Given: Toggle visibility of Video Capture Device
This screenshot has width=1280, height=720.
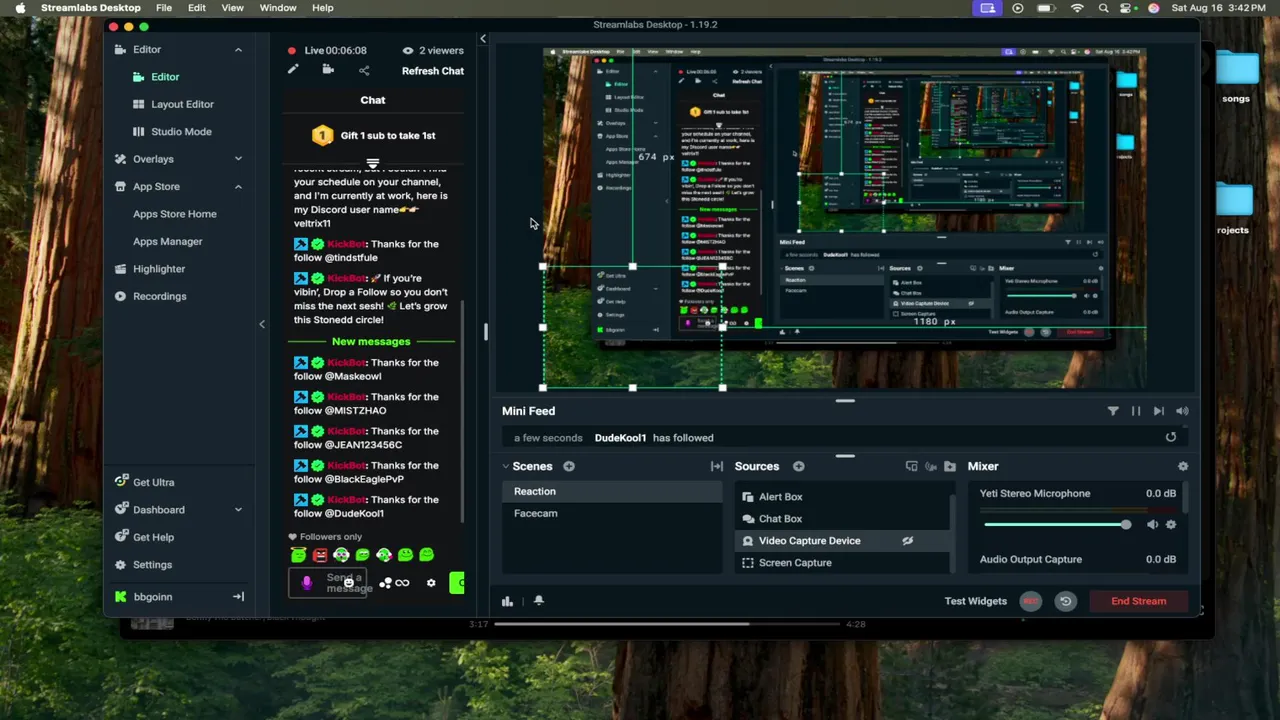Looking at the screenshot, I should [908, 541].
